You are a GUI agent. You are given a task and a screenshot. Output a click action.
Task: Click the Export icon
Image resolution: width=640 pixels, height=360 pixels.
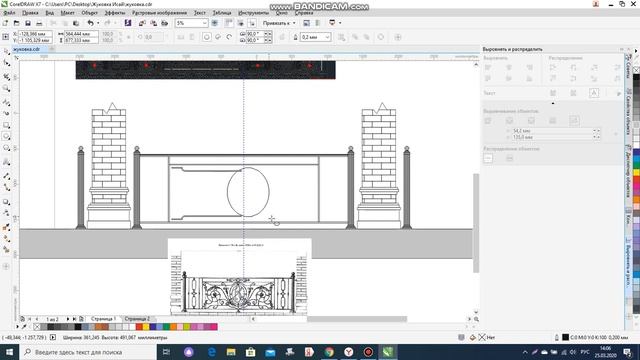click(153, 23)
